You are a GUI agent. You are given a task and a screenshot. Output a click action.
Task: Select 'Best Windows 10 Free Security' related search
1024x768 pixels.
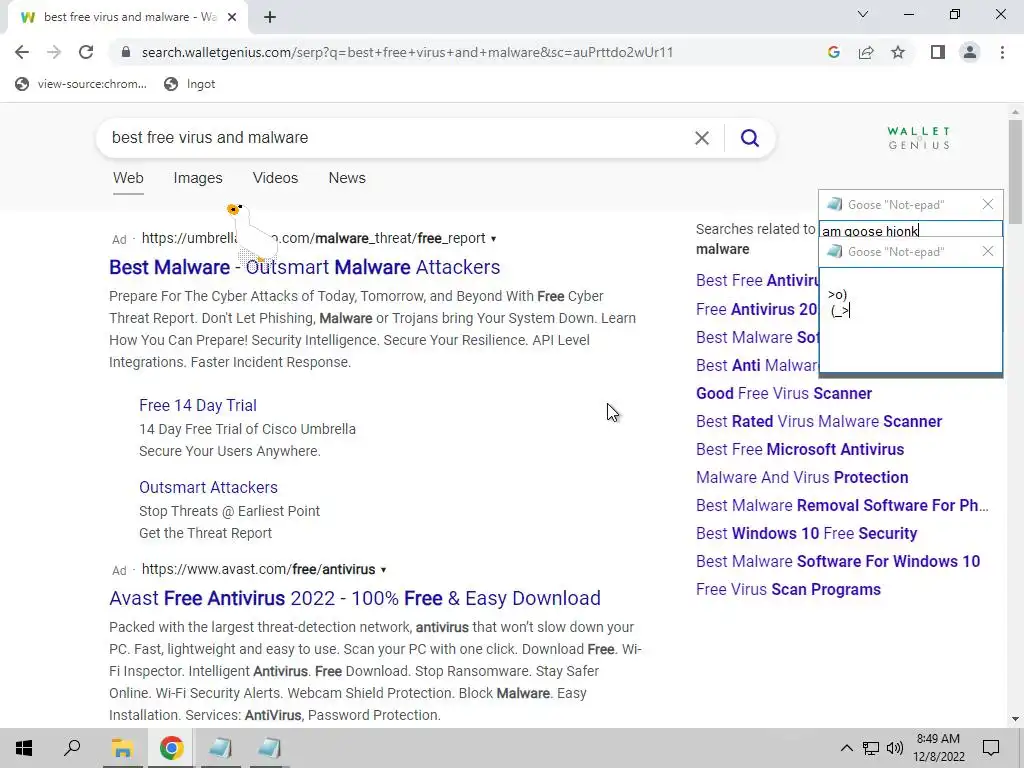point(807,534)
